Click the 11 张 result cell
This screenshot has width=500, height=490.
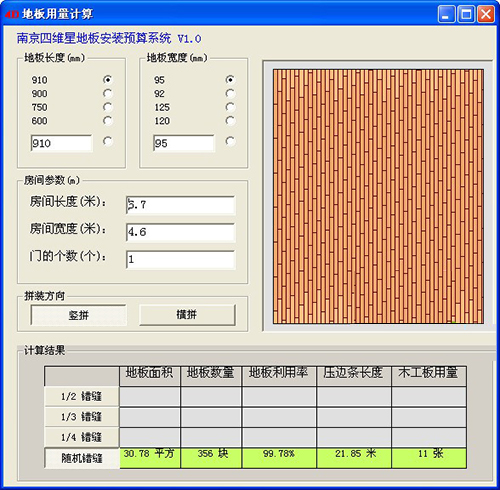pos(429,458)
